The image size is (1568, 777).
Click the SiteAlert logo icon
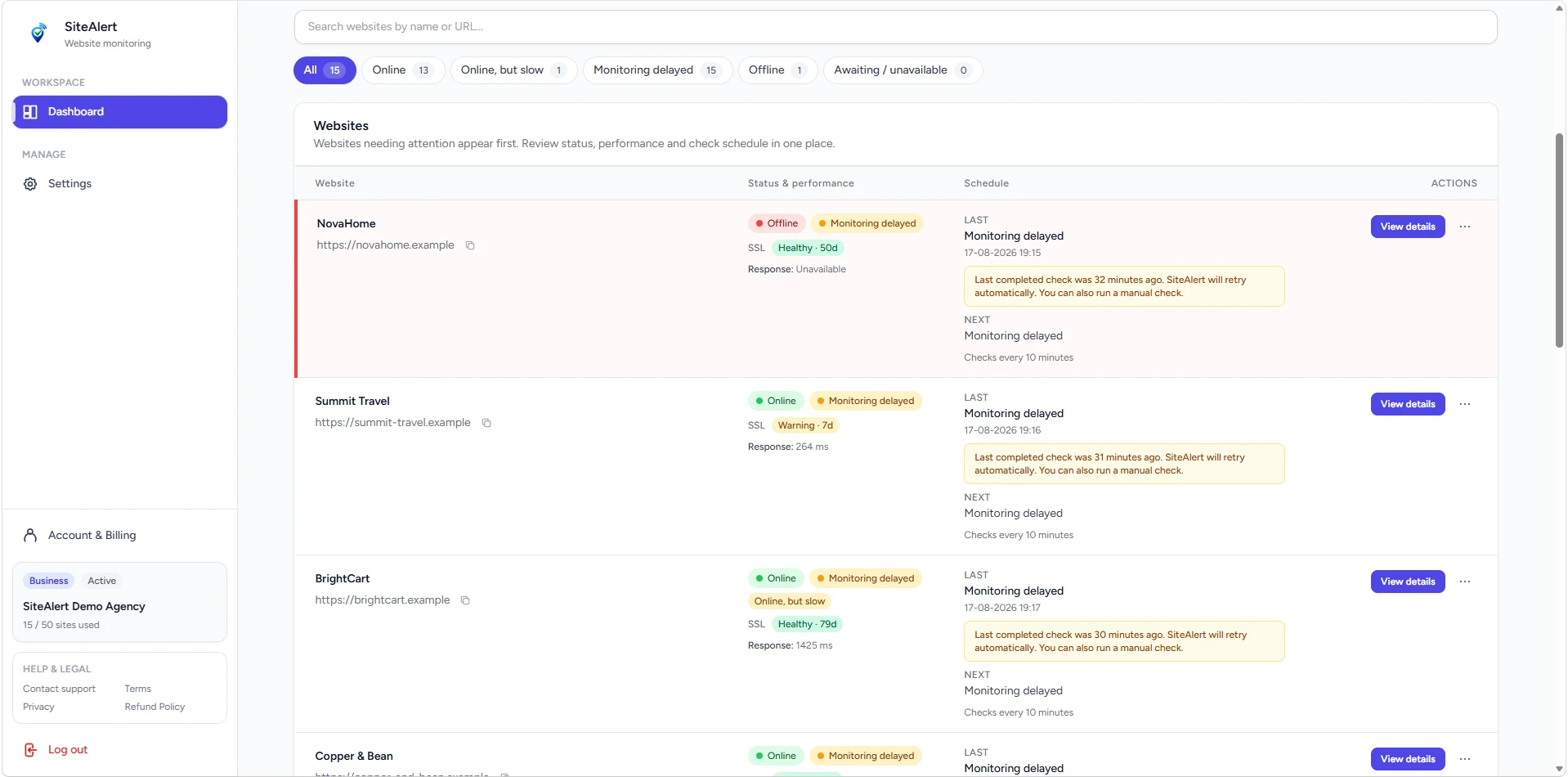click(38, 34)
